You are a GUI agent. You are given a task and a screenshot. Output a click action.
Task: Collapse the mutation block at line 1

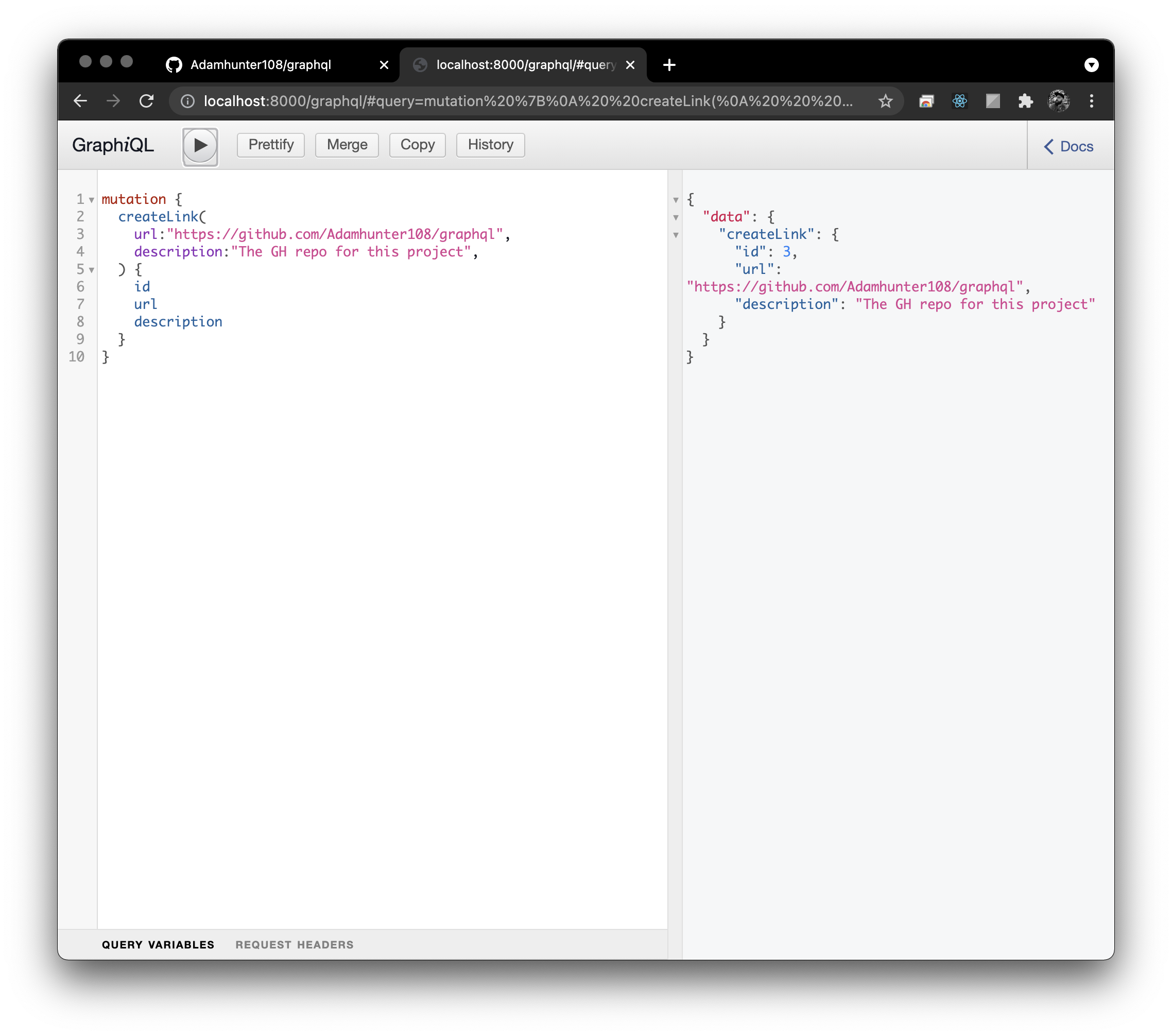pyautogui.click(x=92, y=200)
